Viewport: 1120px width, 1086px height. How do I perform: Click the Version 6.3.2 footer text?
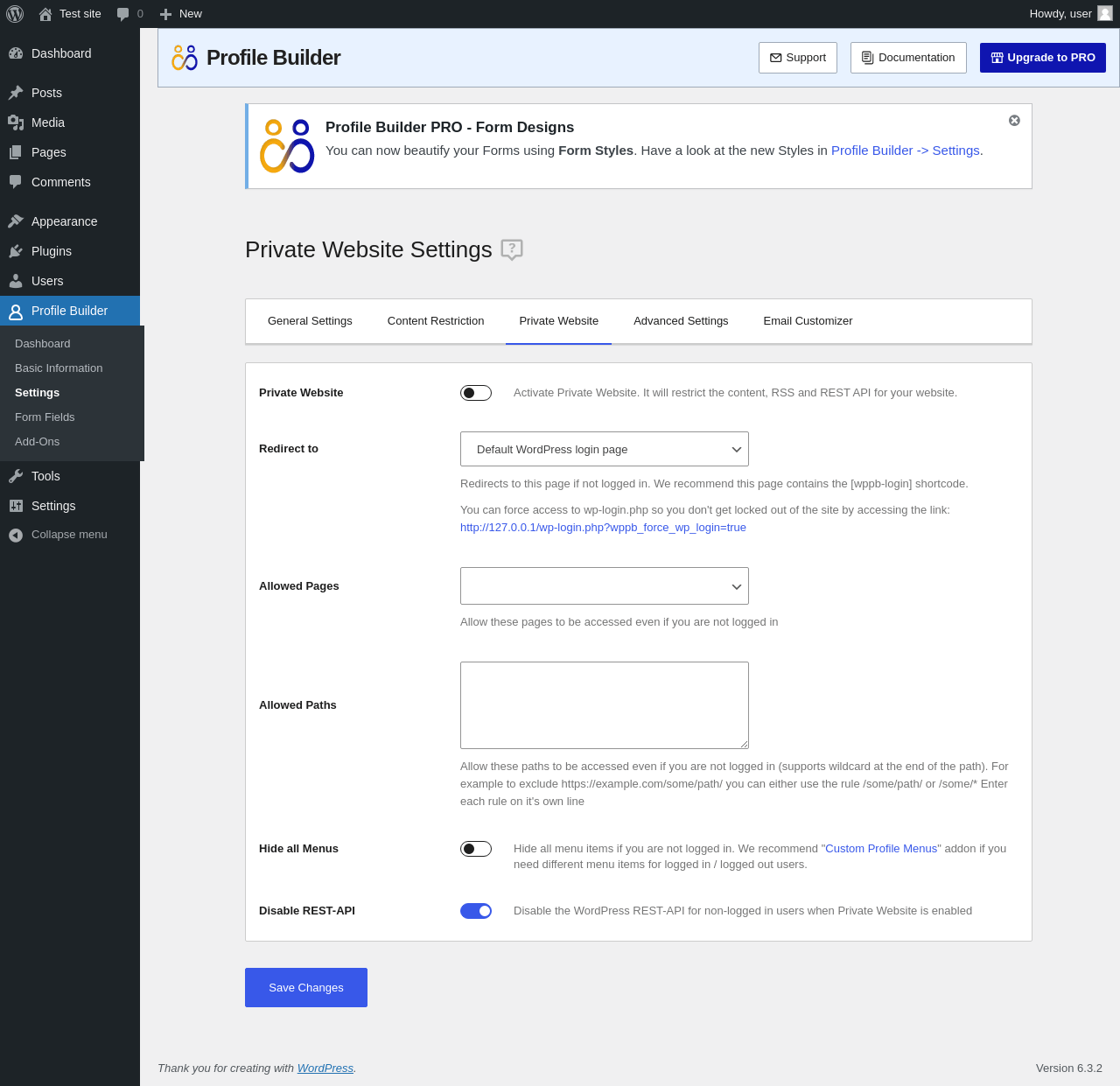tap(1069, 1068)
